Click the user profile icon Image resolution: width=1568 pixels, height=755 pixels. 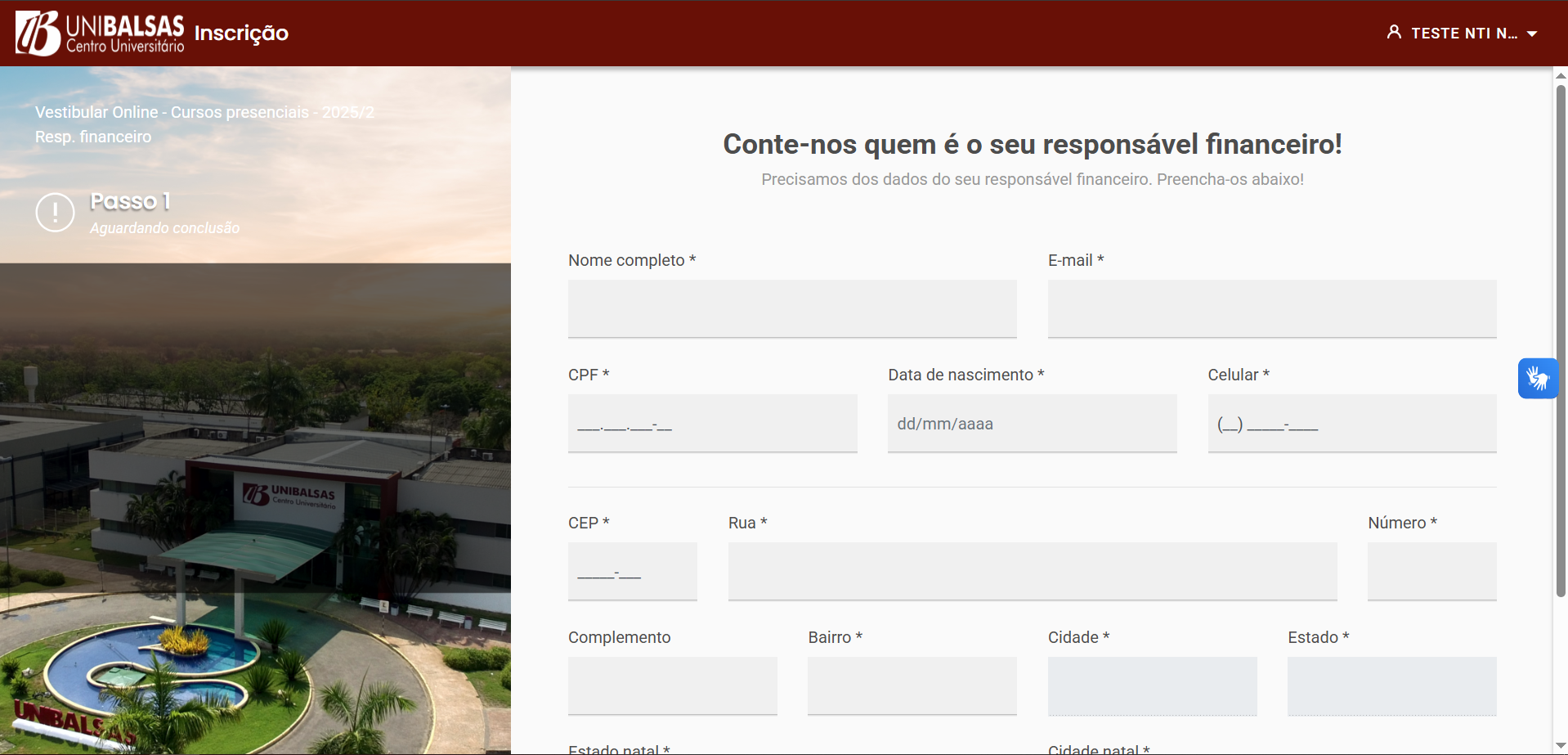(x=1394, y=33)
